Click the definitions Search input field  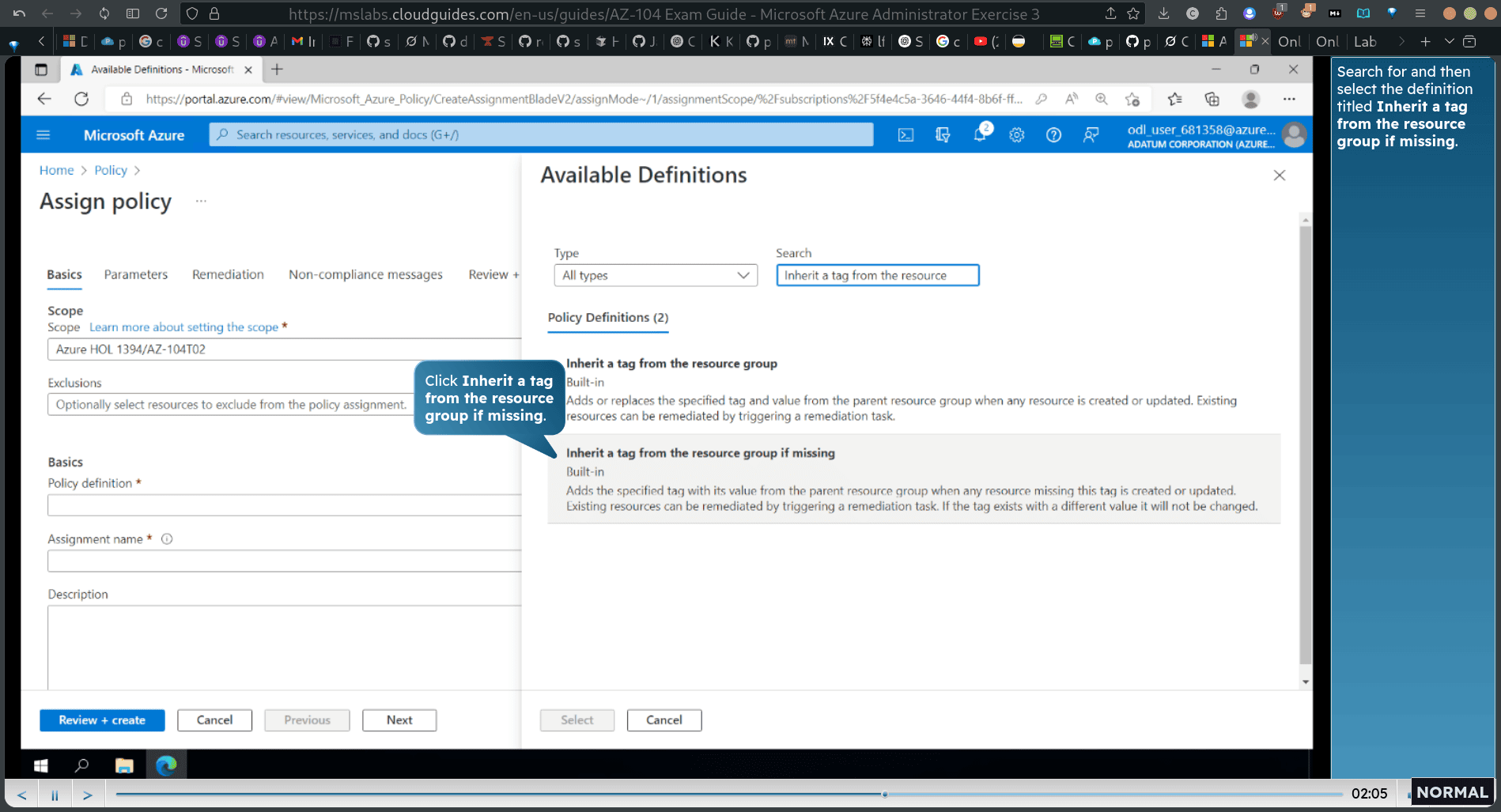coord(878,275)
